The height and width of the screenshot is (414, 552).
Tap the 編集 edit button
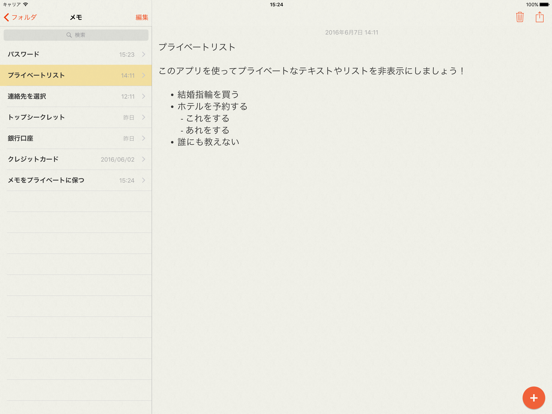coord(142,17)
